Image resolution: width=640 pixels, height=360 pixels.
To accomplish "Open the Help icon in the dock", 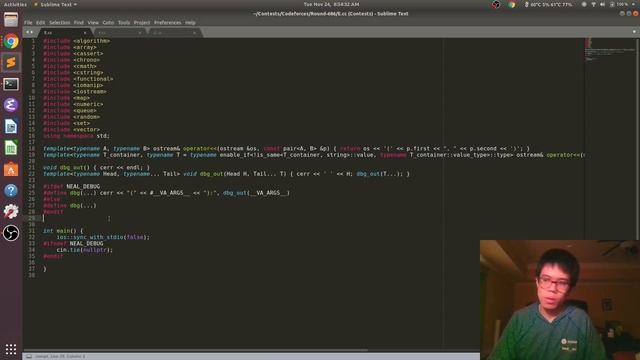I will (x=11, y=191).
